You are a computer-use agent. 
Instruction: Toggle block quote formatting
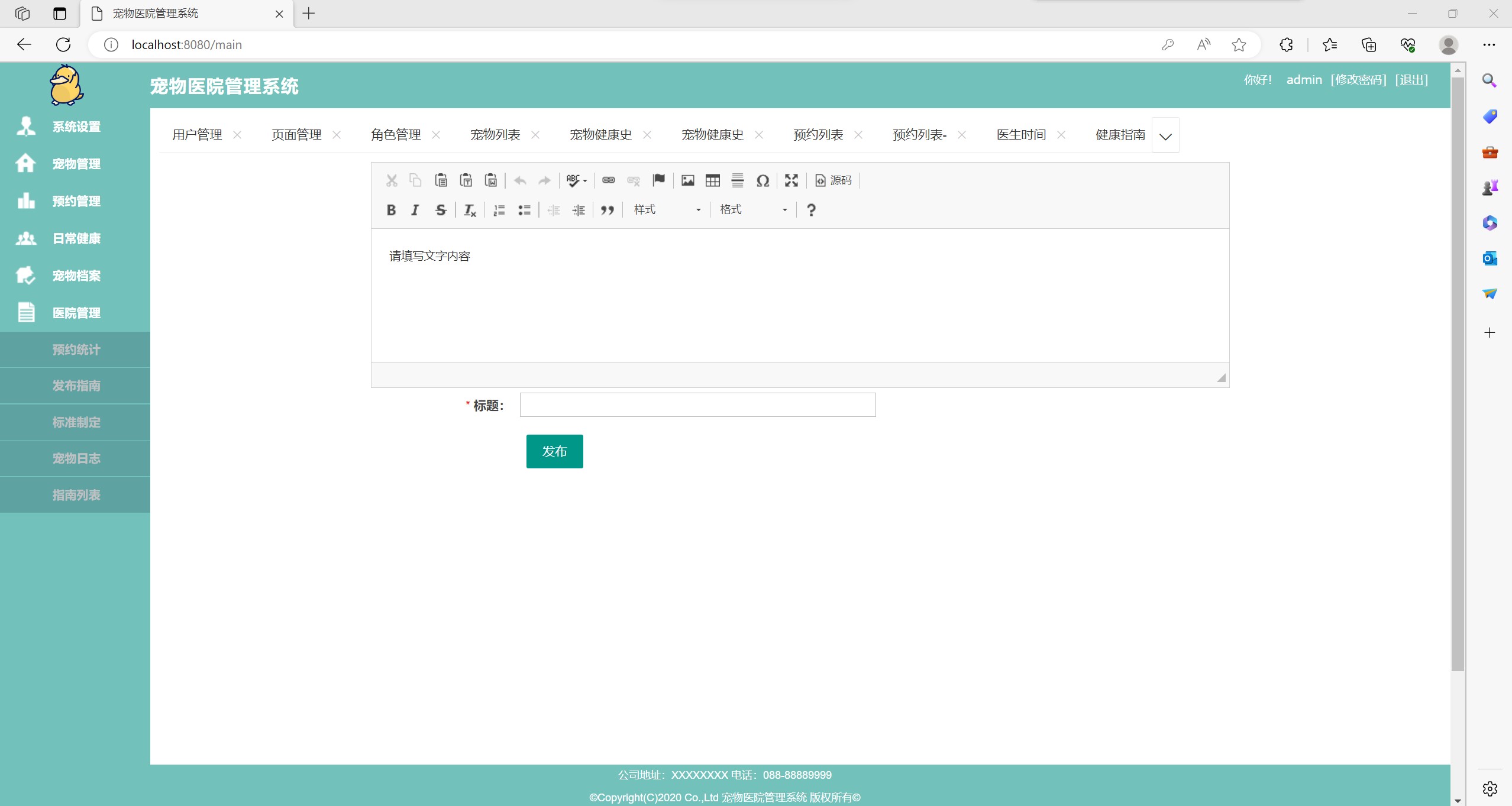pyautogui.click(x=608, y=210)
